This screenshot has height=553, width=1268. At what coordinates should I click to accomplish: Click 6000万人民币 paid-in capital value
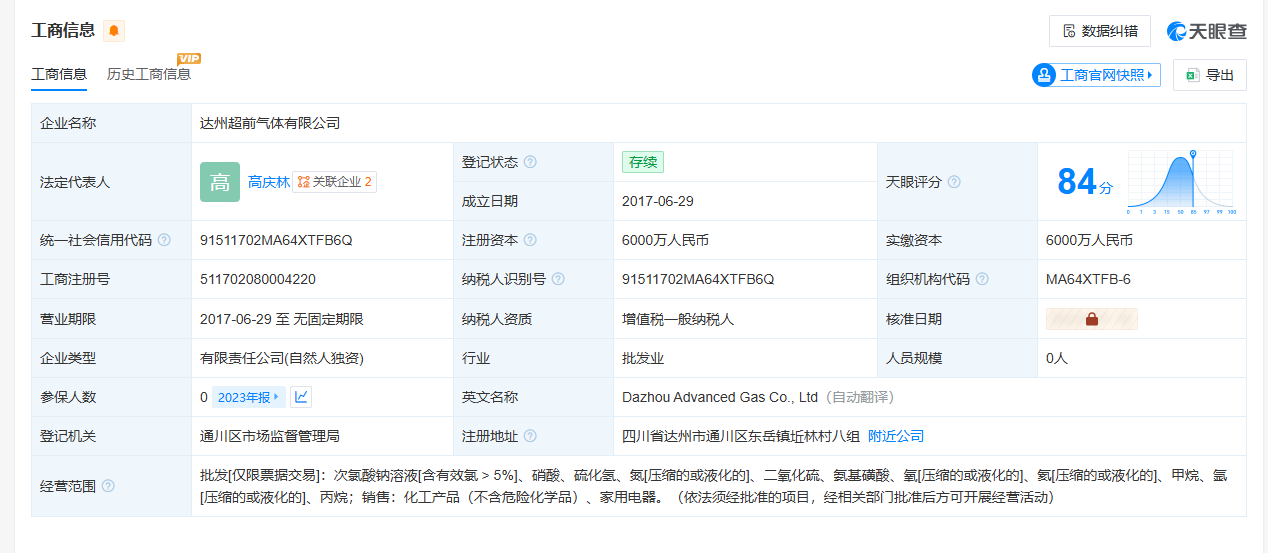click(1090, 240)
